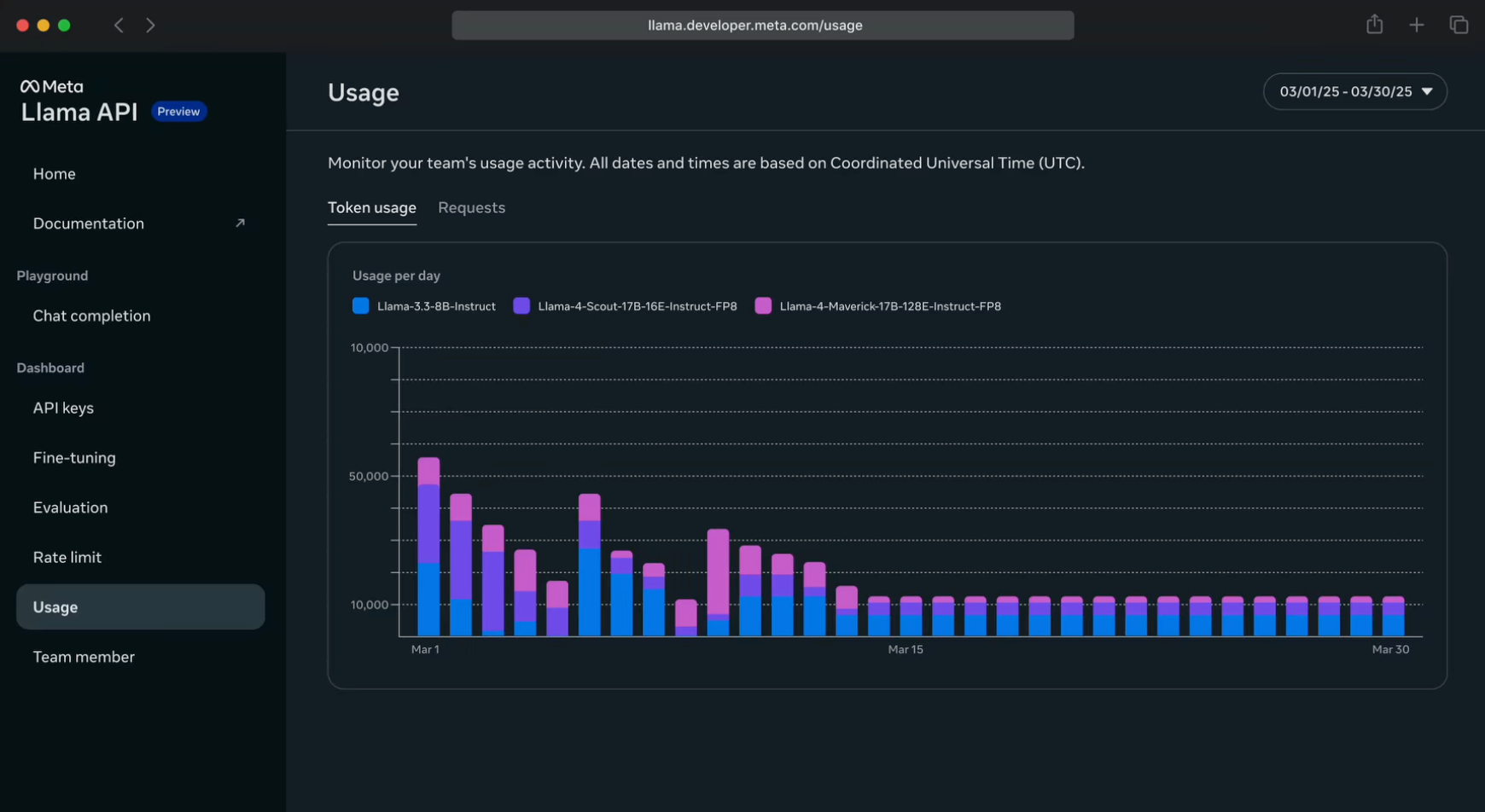Screen dimensions: 1485x812
Task: Open API keys in the sidebar
Action: coord(63,408)
